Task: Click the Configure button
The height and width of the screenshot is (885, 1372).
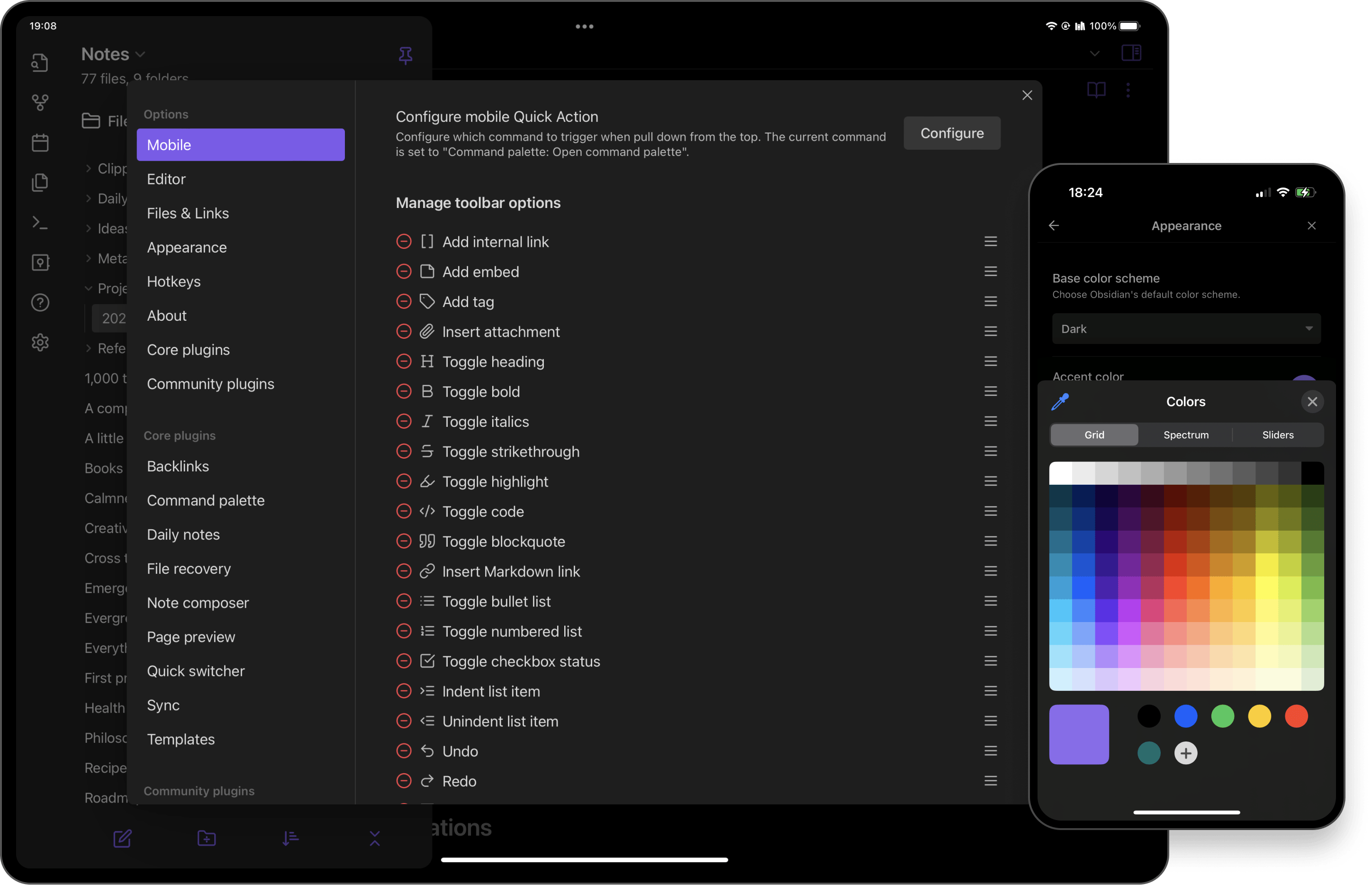Action: pyautogui.click(x=952, y=133)
